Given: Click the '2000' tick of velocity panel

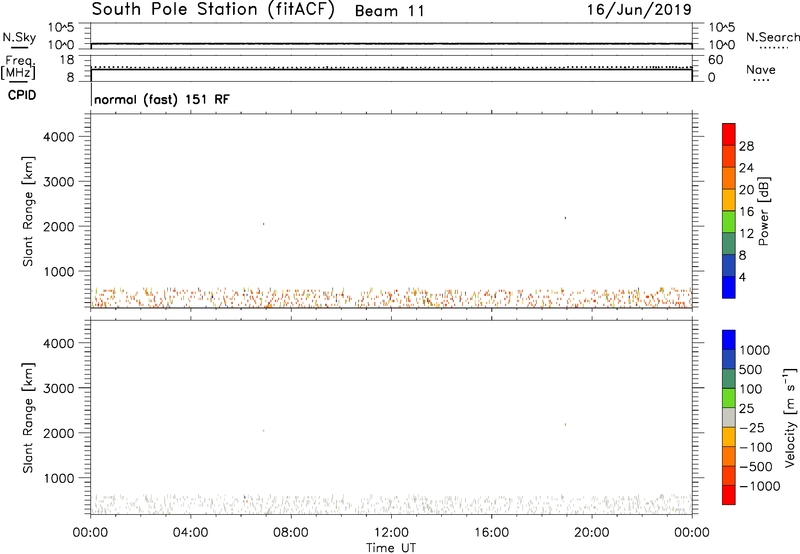Looking at the screenshot, I should (59, 433).
